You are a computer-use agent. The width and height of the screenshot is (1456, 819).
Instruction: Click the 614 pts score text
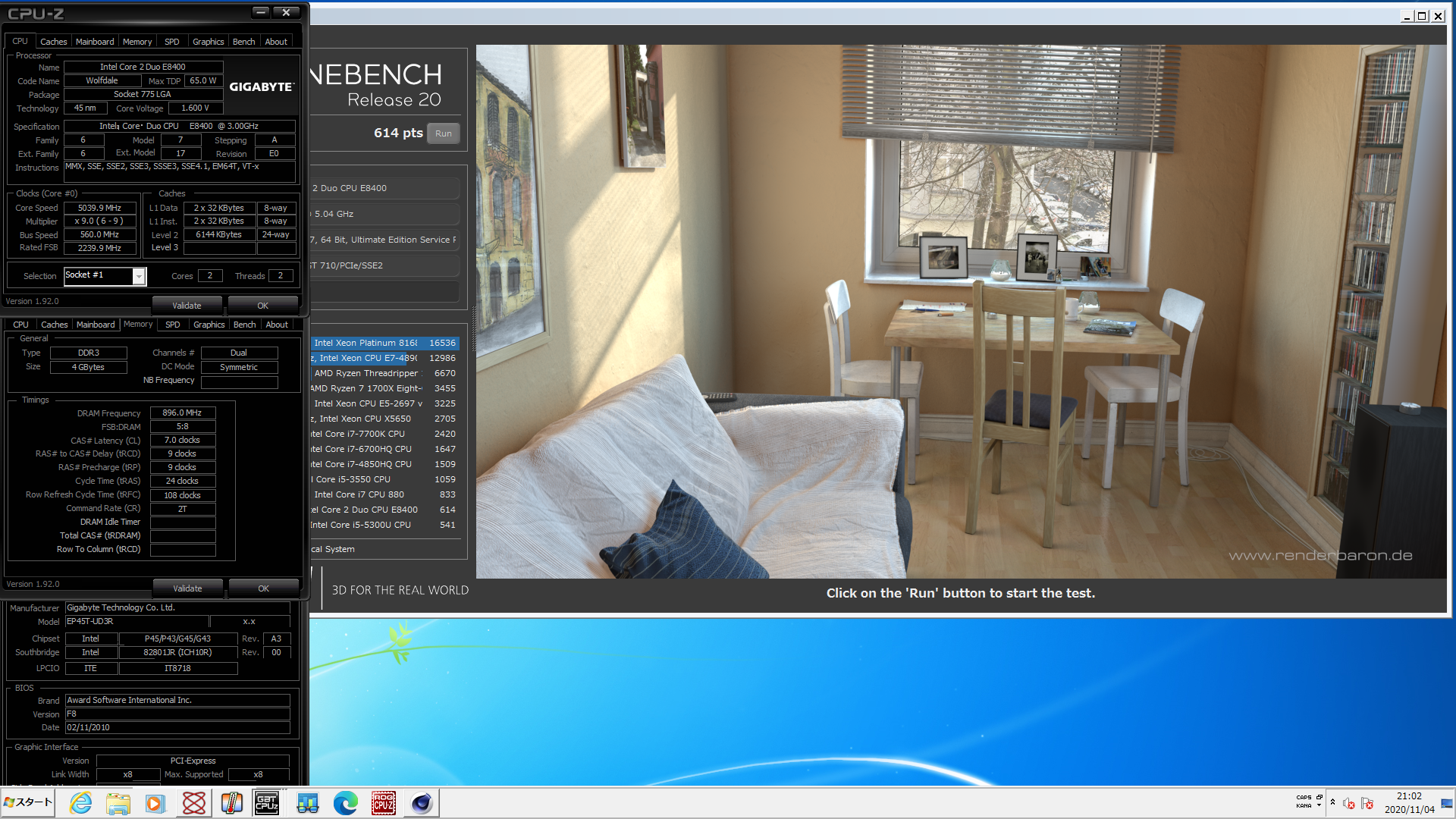[x=398, y=133]
